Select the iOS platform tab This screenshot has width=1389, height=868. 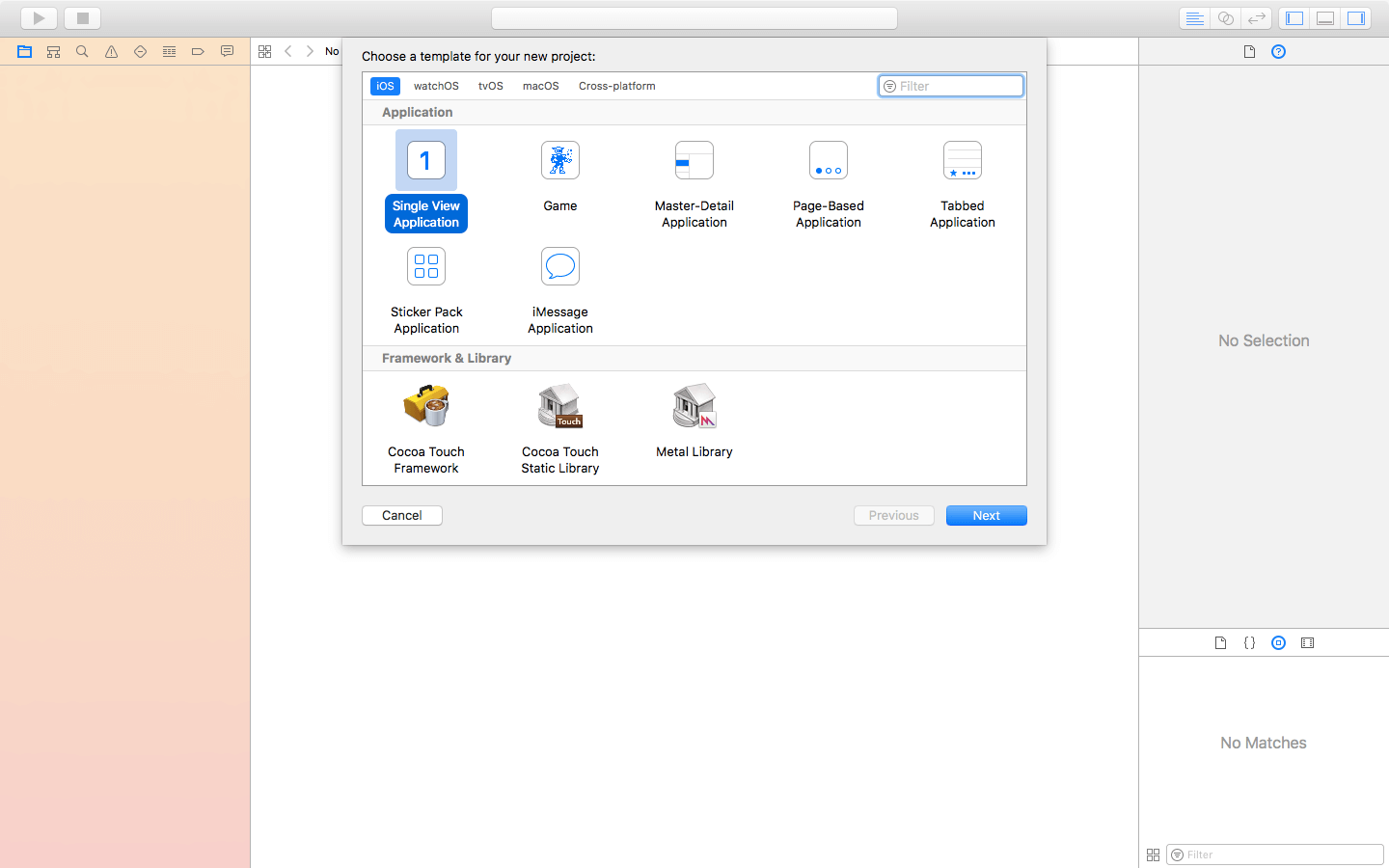(385, 86)
